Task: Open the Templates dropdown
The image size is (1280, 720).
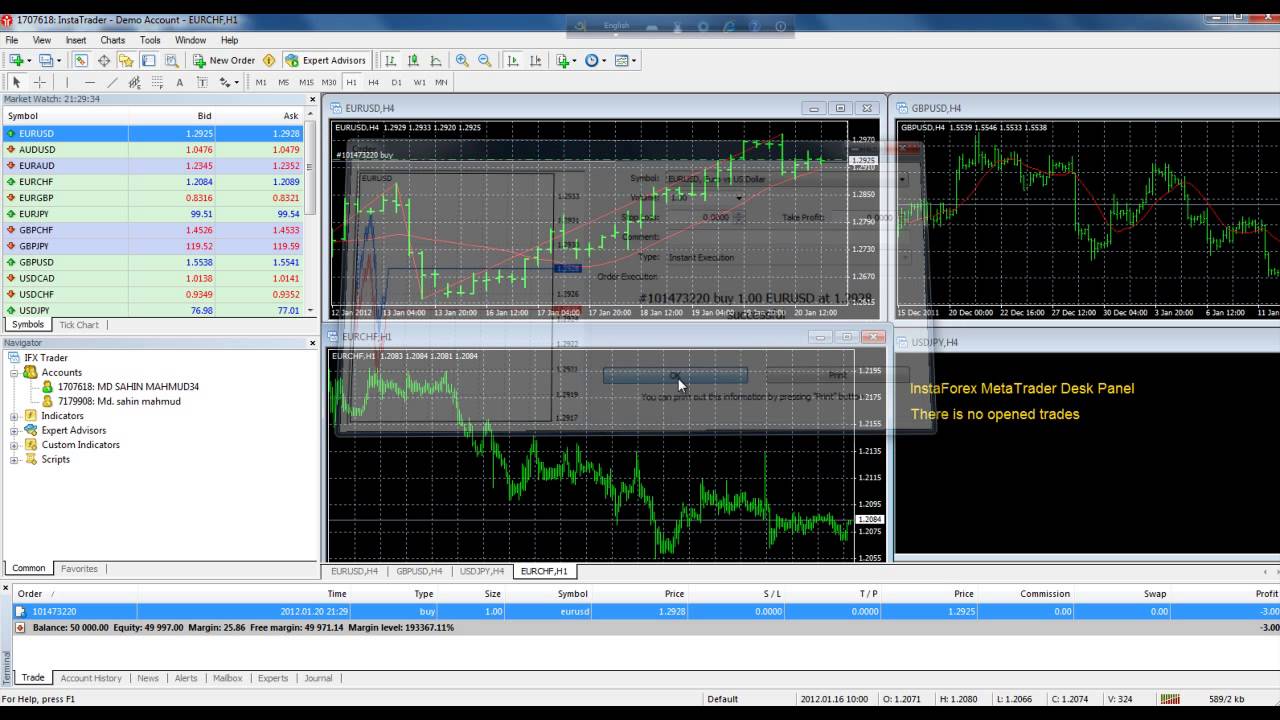Action: [626, 60]
